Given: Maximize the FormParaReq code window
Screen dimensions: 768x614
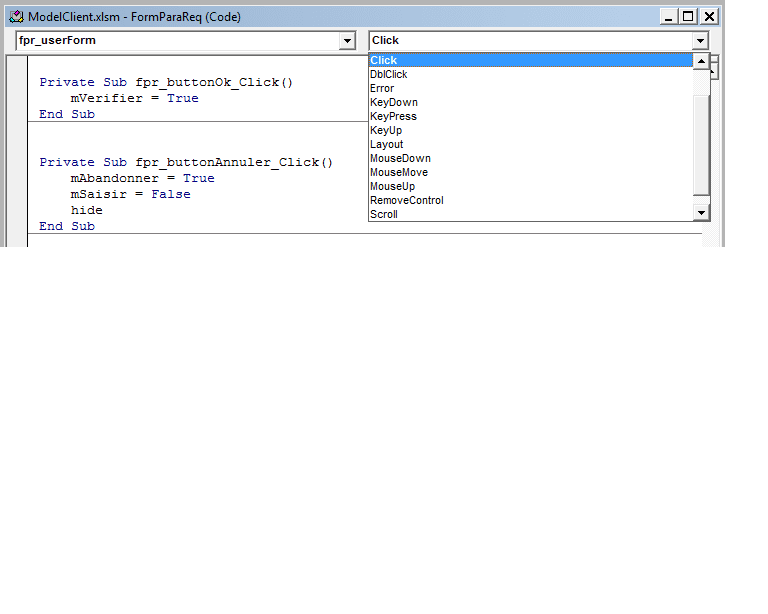Looking at the screenshot, I should [688, 17].
